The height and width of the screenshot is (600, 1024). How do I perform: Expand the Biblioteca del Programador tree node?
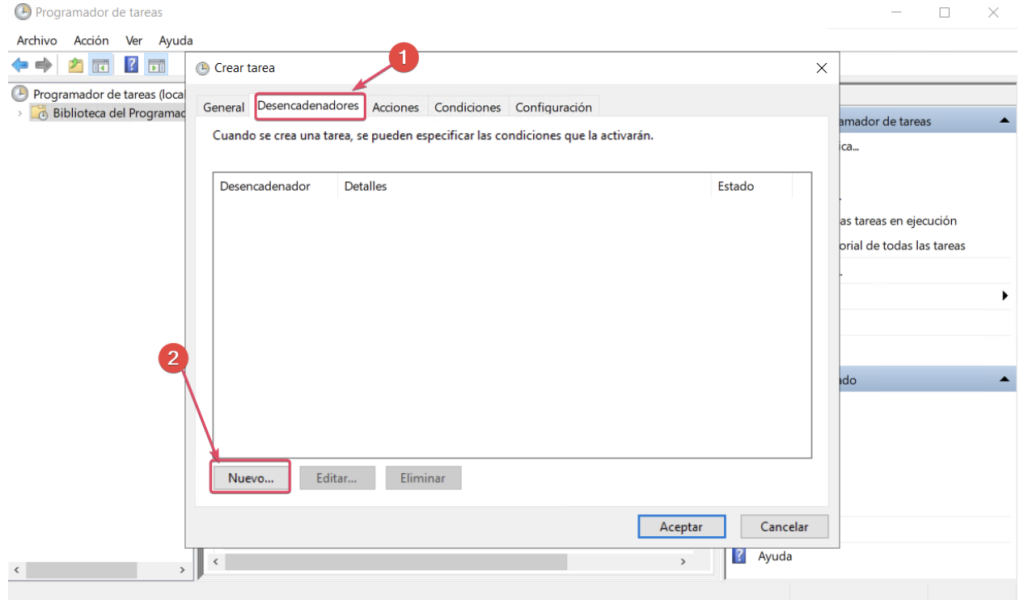[19, 113]
